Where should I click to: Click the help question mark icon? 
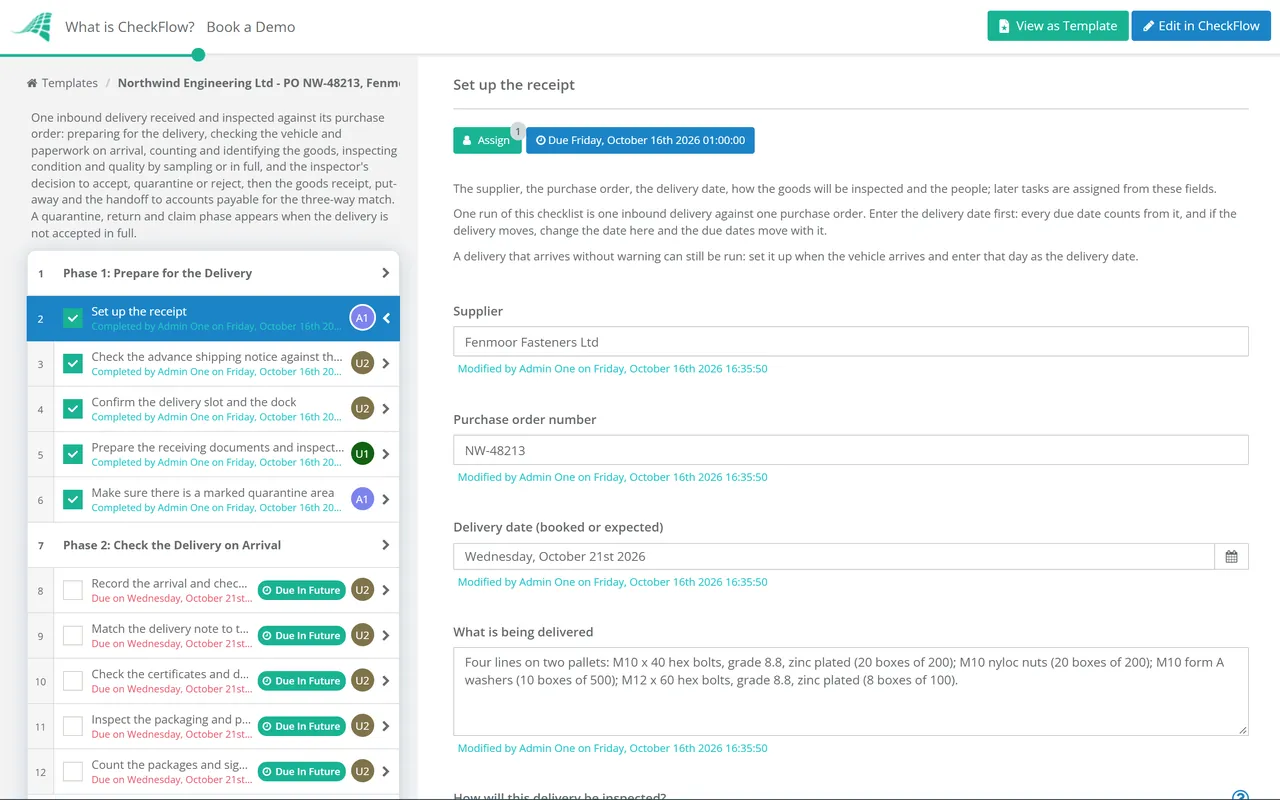click(x=1240, y=796)
